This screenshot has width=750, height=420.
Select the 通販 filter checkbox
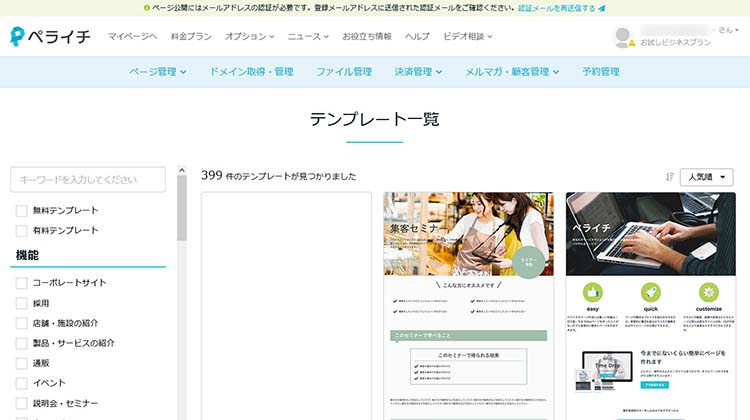[x=22, y=364]
